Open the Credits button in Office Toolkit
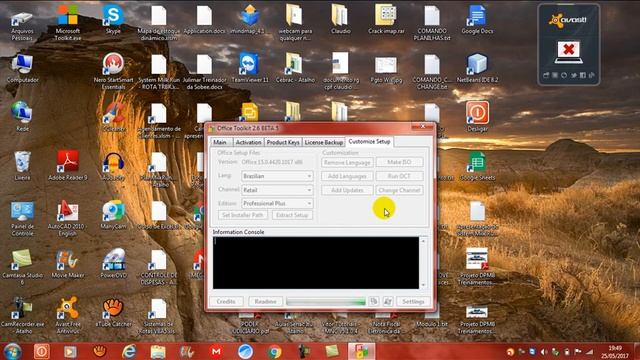The image size is (640, 360). [x=226, y=302]
